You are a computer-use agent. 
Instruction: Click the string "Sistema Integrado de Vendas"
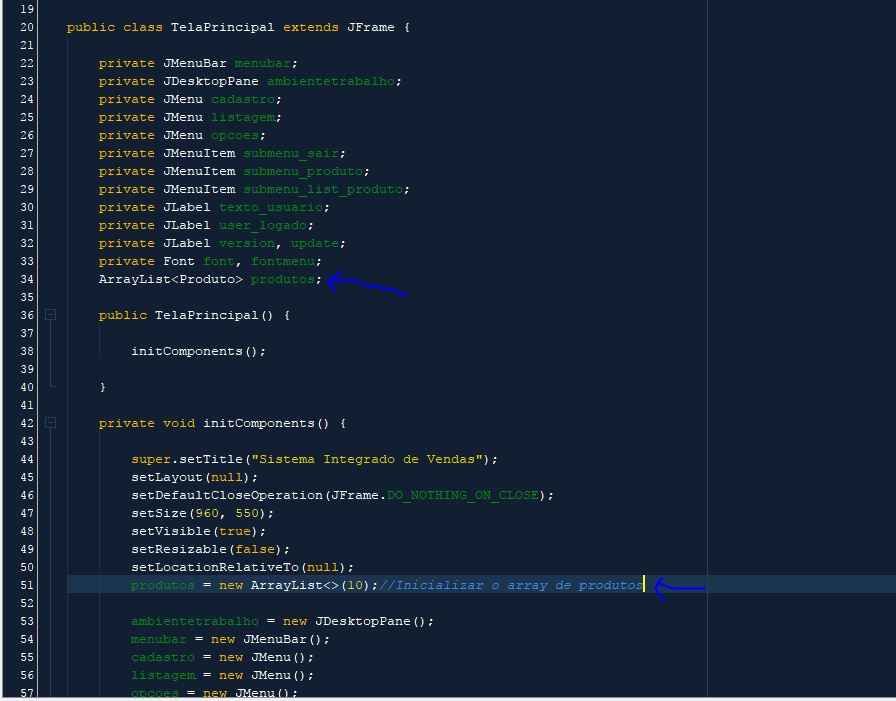click(x=367, y=459)
